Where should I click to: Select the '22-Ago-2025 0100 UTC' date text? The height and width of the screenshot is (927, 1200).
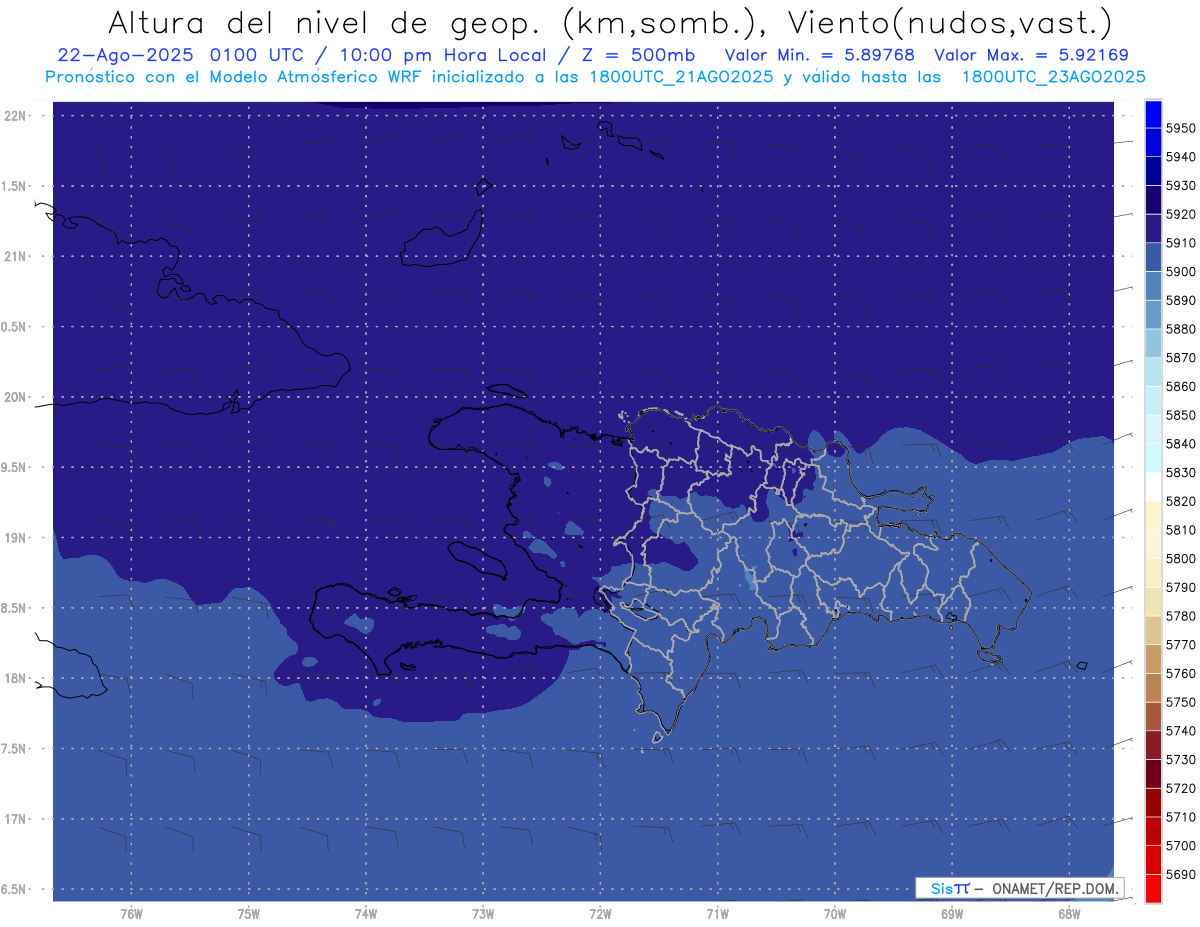[183, 56]
